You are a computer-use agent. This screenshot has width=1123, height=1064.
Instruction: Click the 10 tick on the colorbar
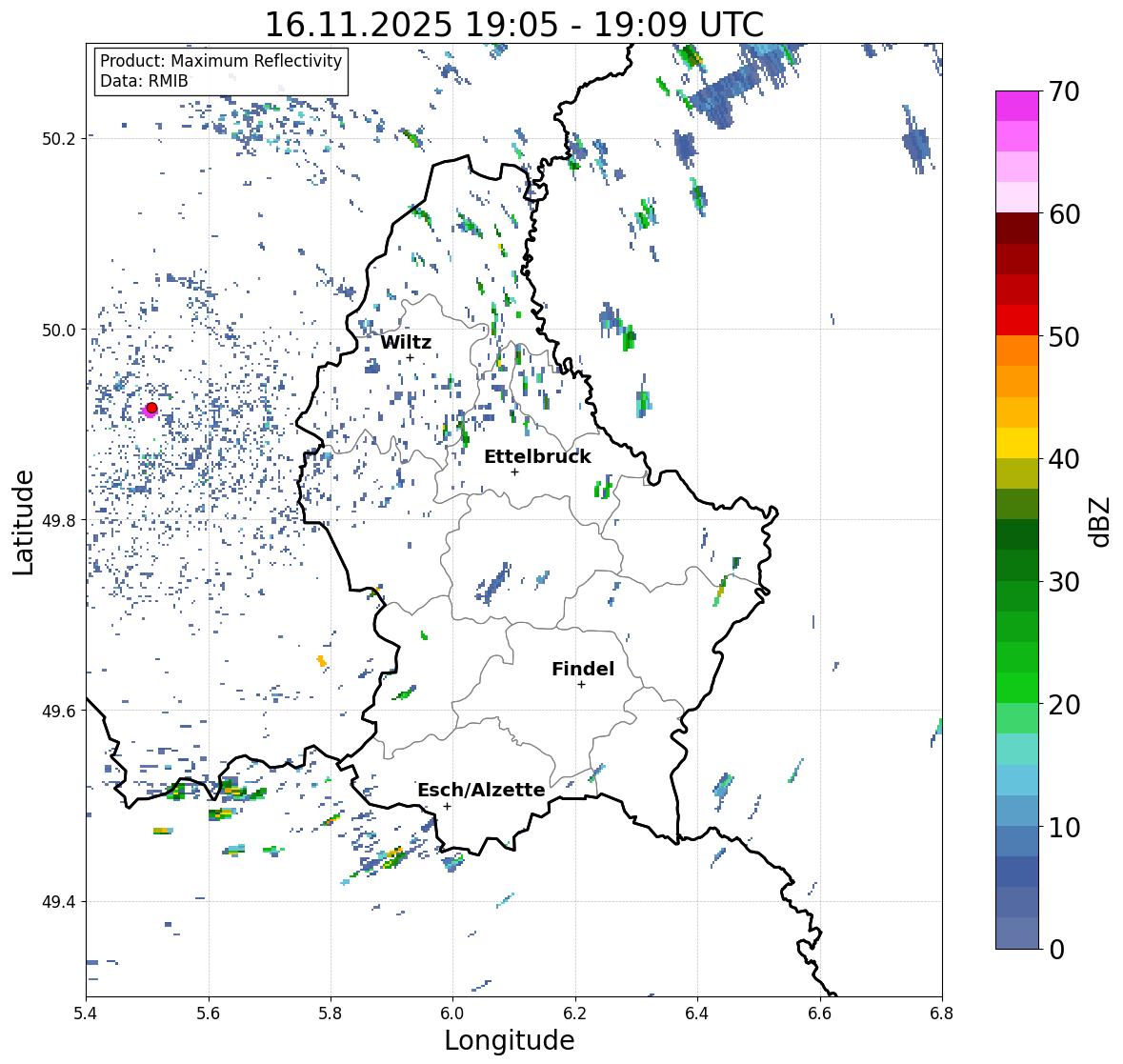pyautogui.click(x=1064, y=827)
